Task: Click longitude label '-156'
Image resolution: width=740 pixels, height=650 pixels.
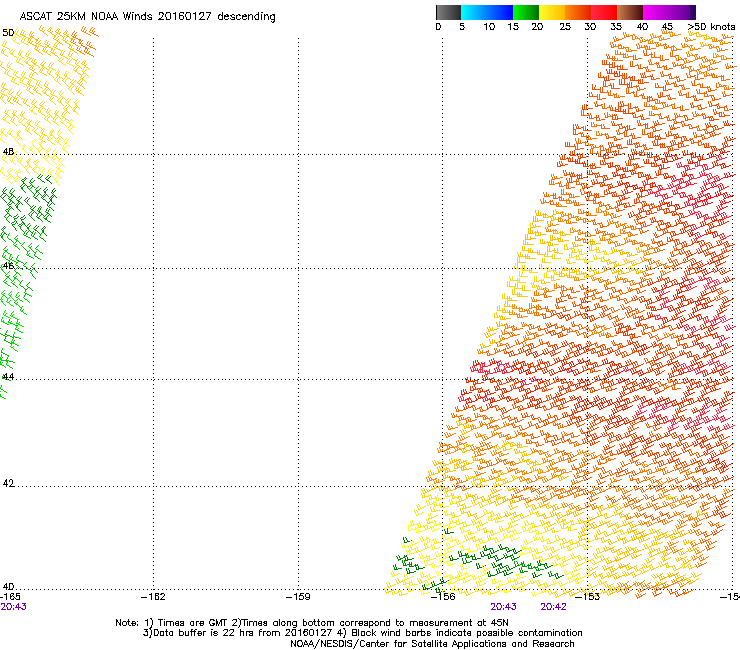Action: [443, 597]
